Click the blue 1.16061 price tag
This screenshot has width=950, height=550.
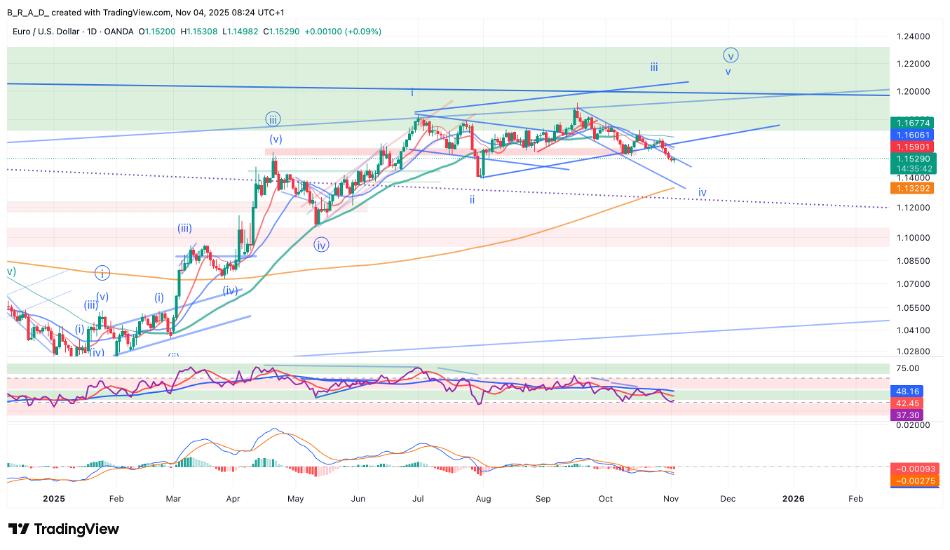point(914,134)
